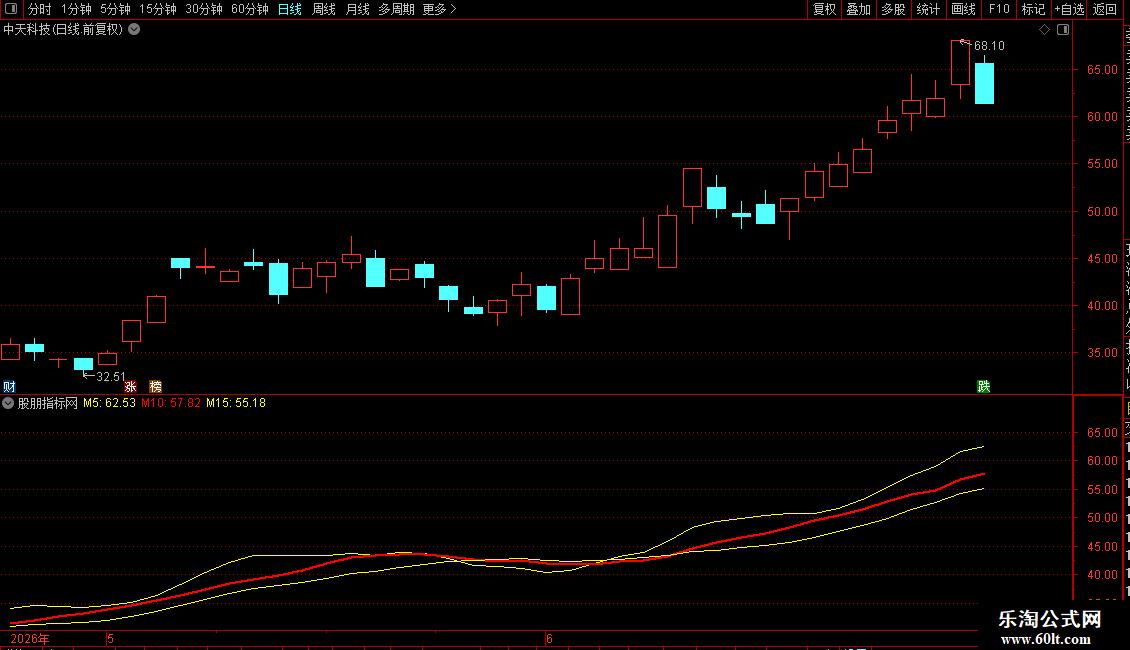Switch to the 日线 daily chart
The image size is (1130, 650).
(290, 9)
